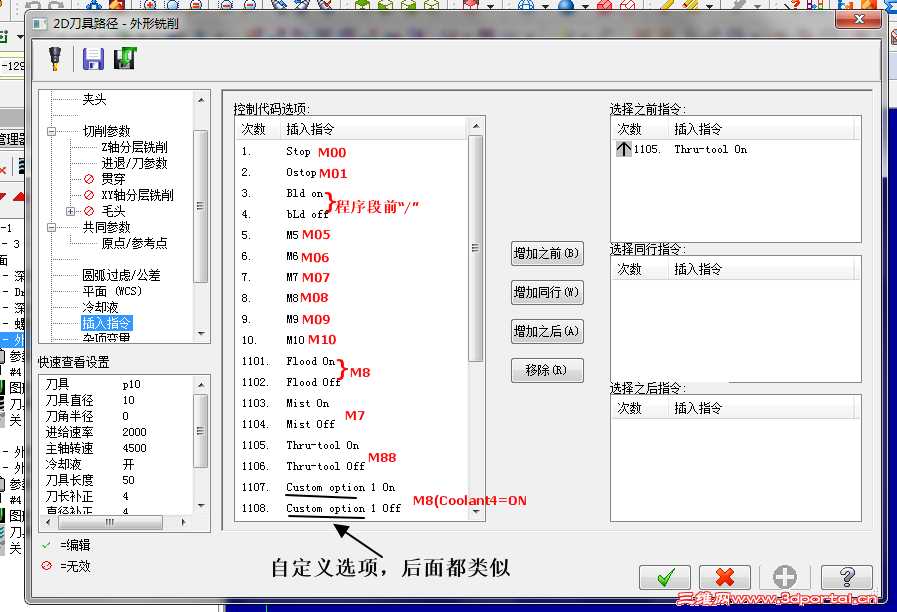Select row 1108 Custom option 1 Off
897x612 pixels.
click(351, 508)
